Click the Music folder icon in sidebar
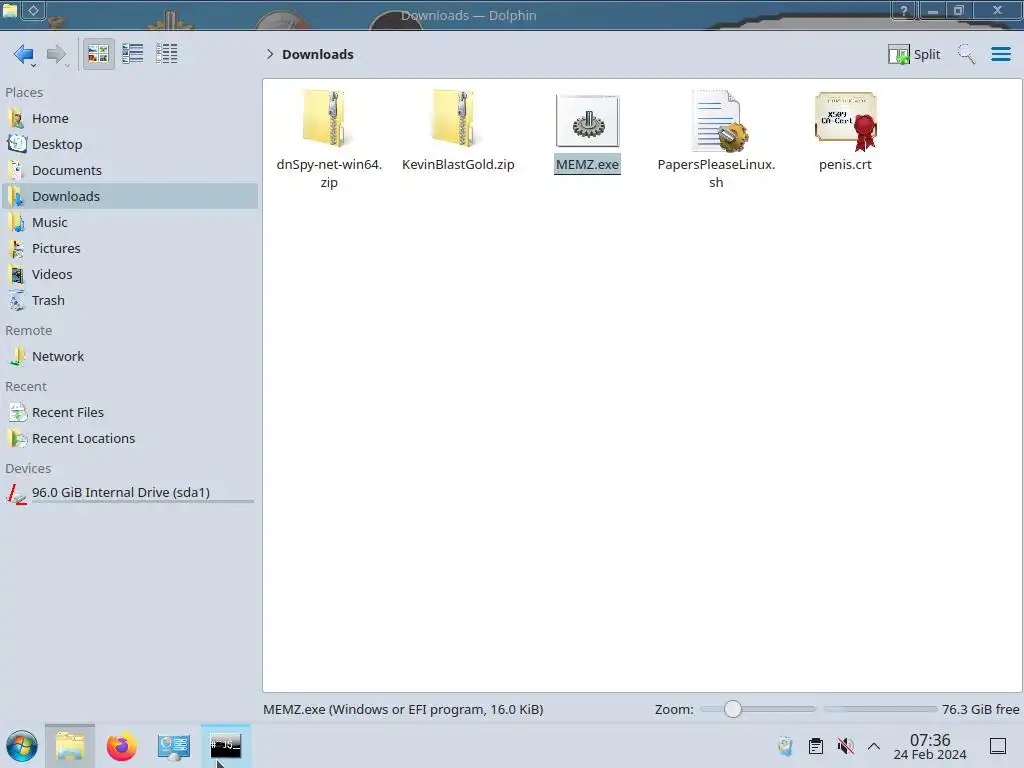The width and height of the screenshot is (1024, 768). coord(17,223)
